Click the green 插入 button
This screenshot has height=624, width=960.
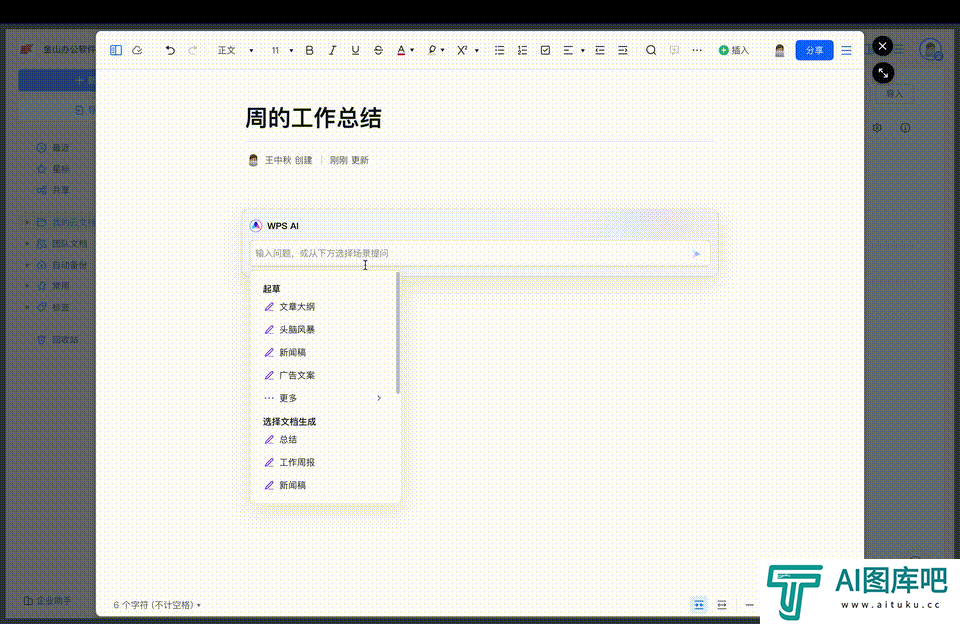733,50
